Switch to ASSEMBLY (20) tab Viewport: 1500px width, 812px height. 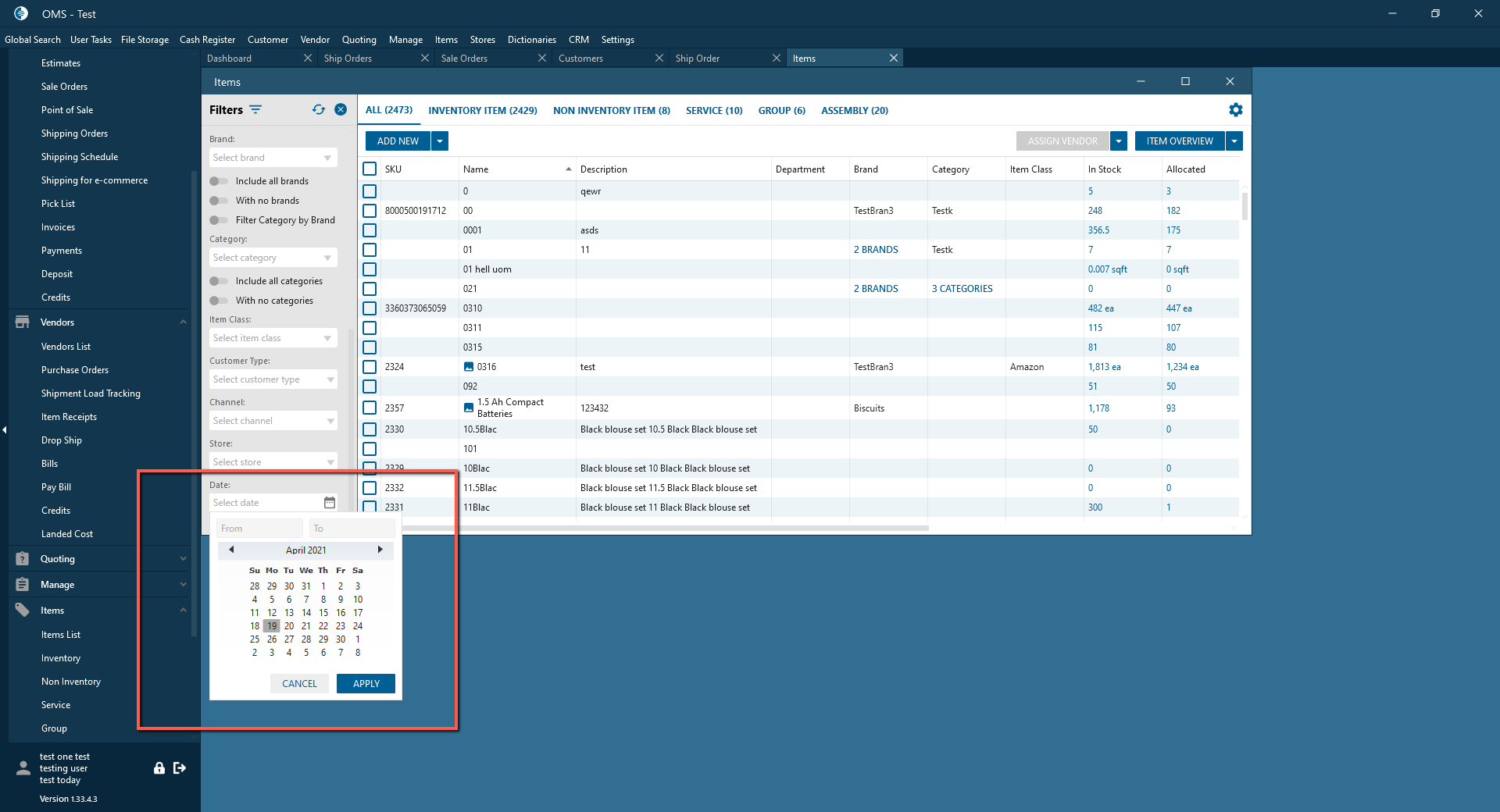[855, 111]
